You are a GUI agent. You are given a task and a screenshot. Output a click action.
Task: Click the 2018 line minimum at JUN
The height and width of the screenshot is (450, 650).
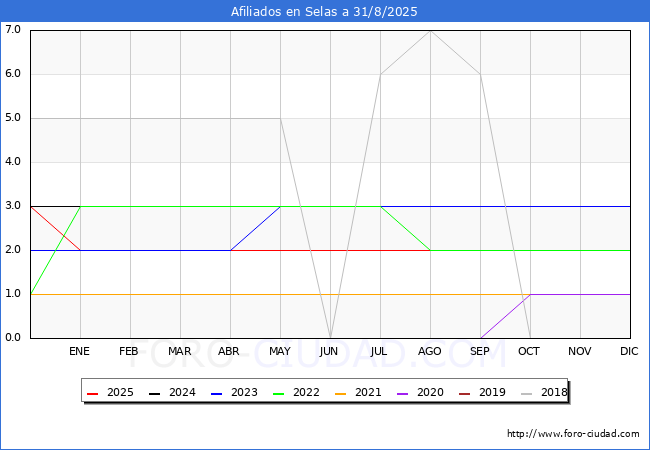pos(330,337)
